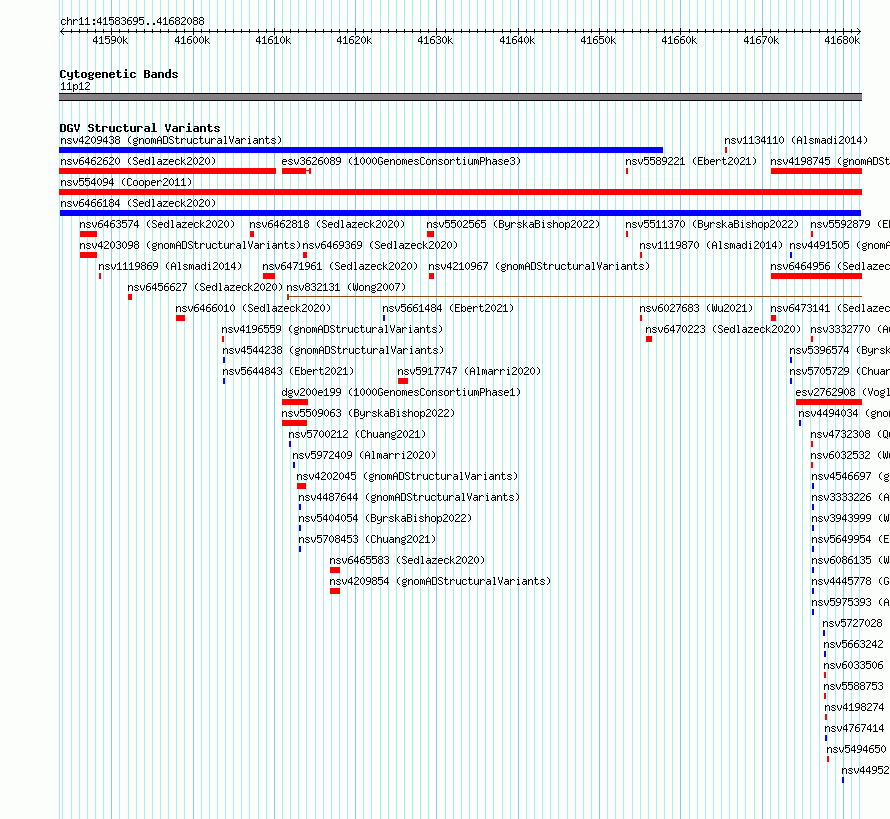This screenshot has height=819, width=890.
Task: Open variant nsv554094 (Cooper2011)
Action: click(x=126, y=182)
